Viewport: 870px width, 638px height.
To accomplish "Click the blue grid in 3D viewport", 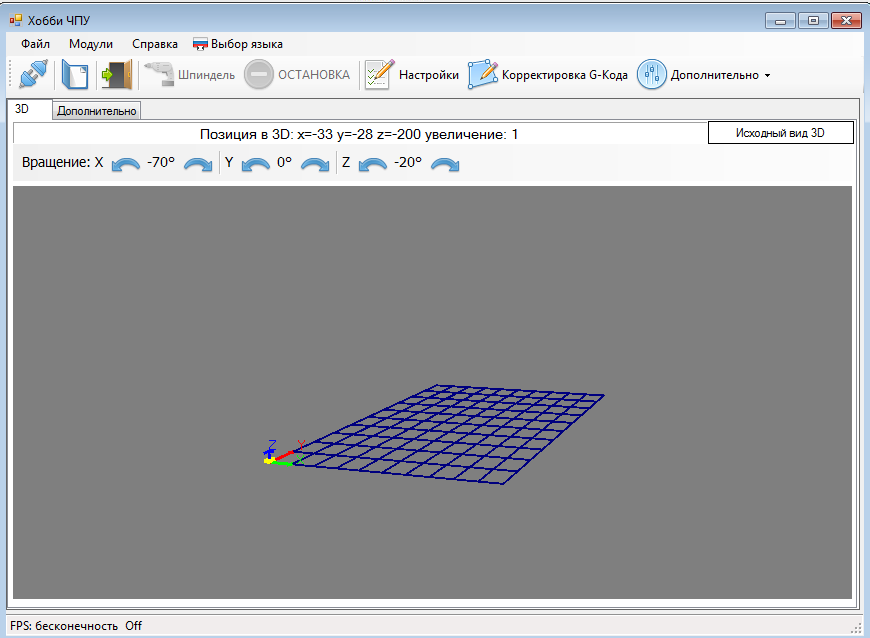I will click(449, 434).
